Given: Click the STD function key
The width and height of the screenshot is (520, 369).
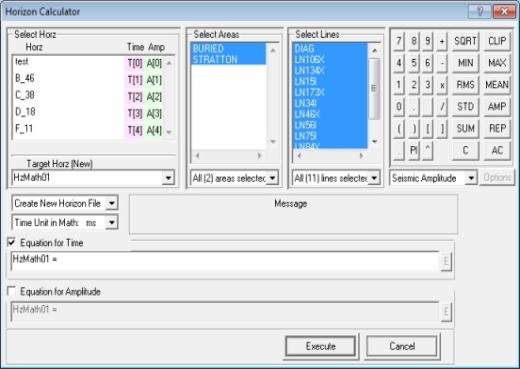Looking at the screenshot, I should [465, 107].
